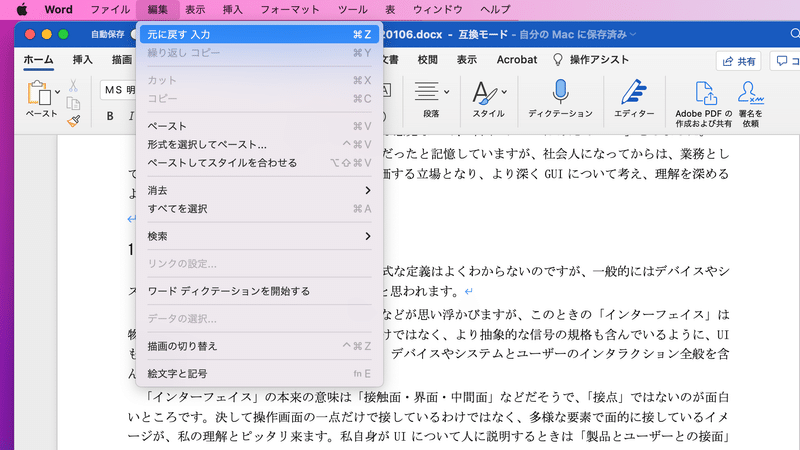This screenshot has height=450, width=800.
Task: Open the 表示 menu in menu bar
Action: (195, 9)
